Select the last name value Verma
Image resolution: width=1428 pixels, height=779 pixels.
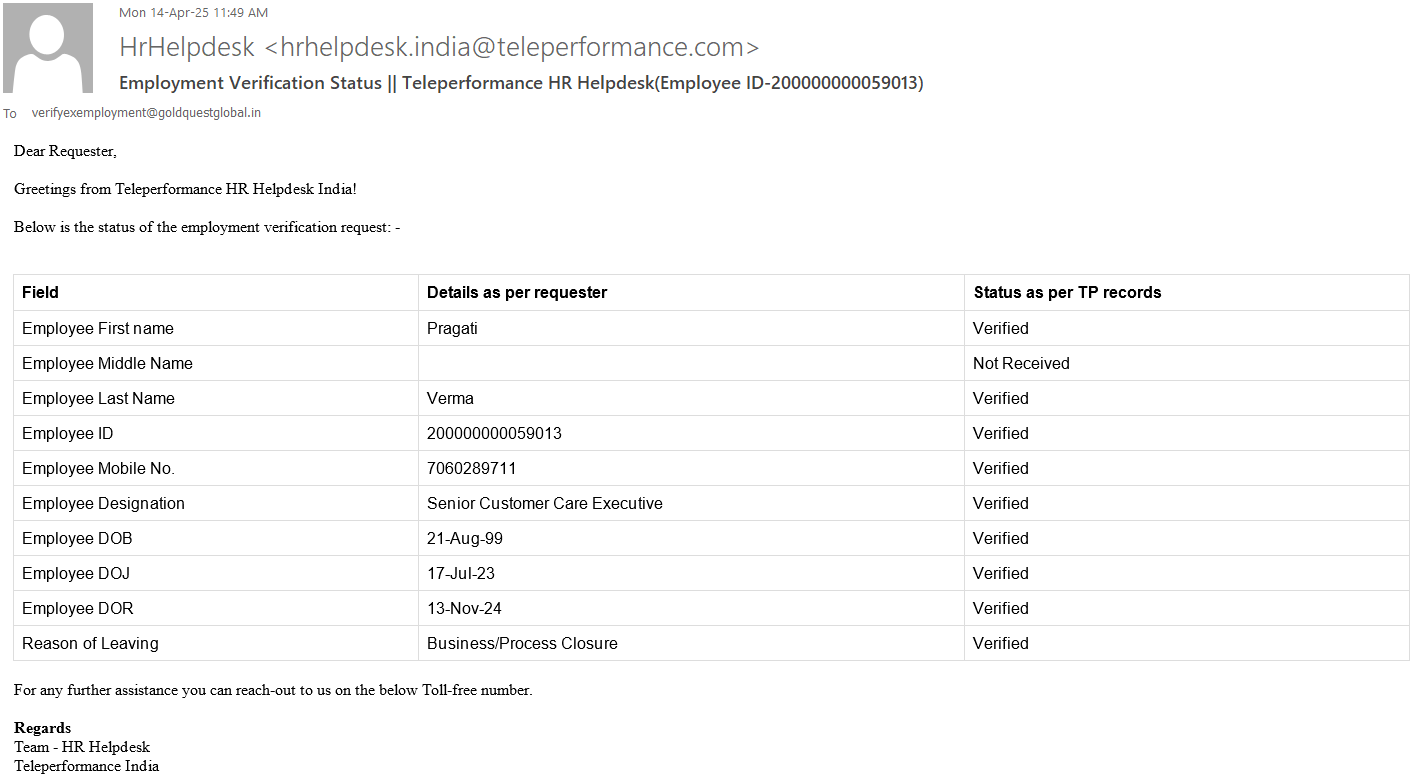pyautogui.click(x=450, y=398)
